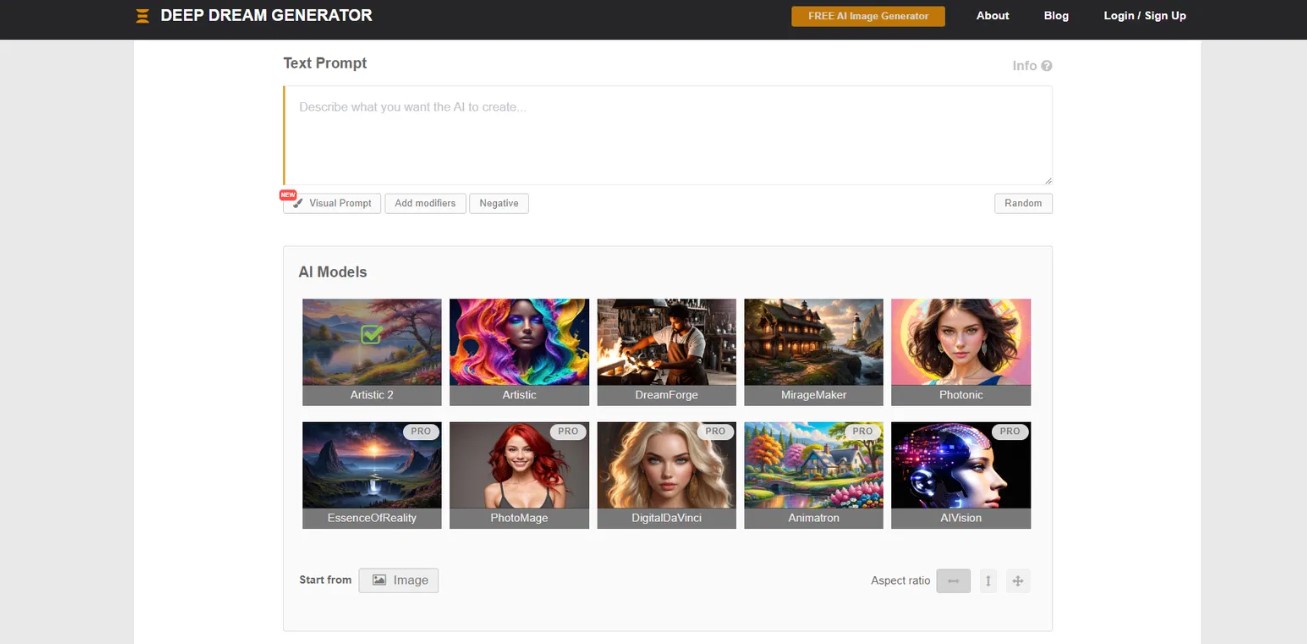
Task: Click FREE AI Image Generator button
Action: pyautogui.click(x=867, y=16)
